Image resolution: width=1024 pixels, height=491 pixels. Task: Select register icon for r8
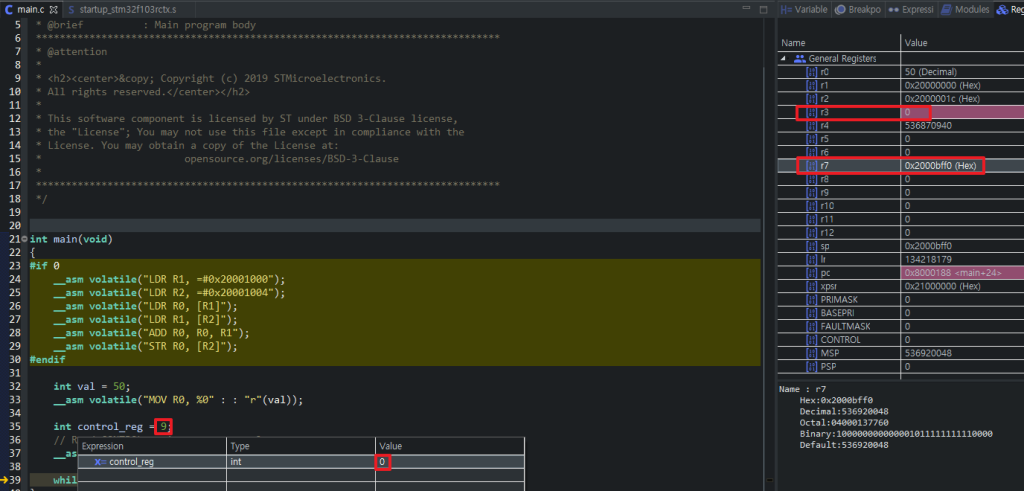tap(812, 179)
